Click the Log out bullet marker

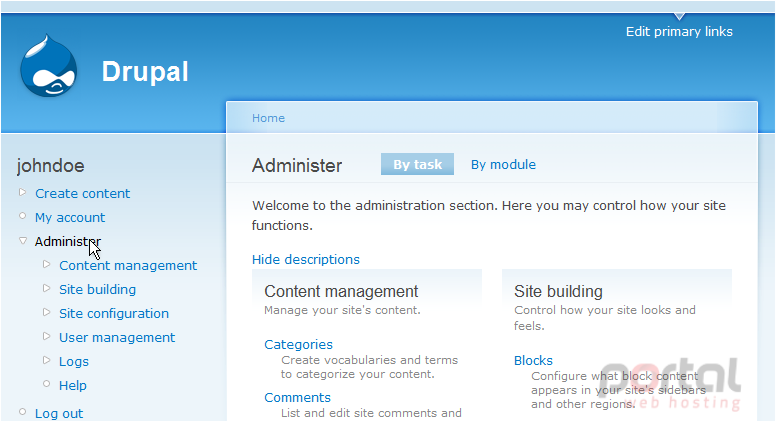click(22, 412)
